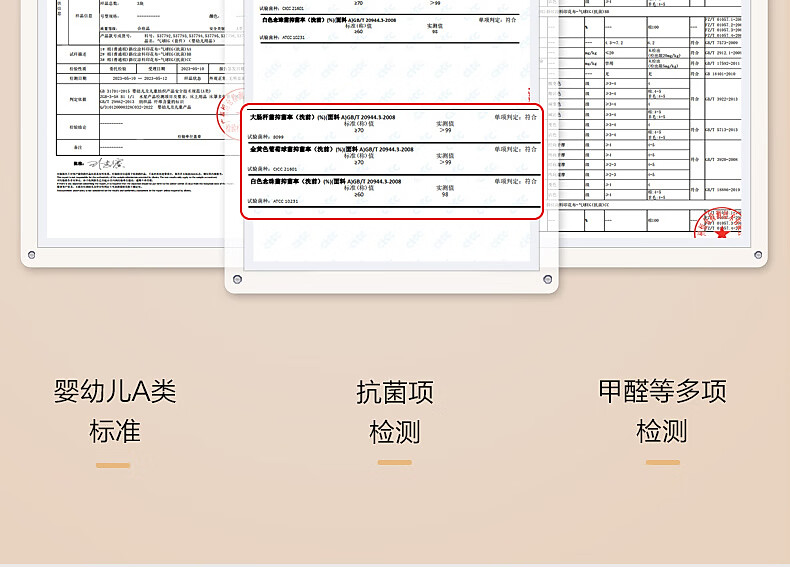Image resolution: width=790 pixels, height=567 pixels.
Task: Click orange bar under 甲醛等多项检测
Action: click(663, 463)
